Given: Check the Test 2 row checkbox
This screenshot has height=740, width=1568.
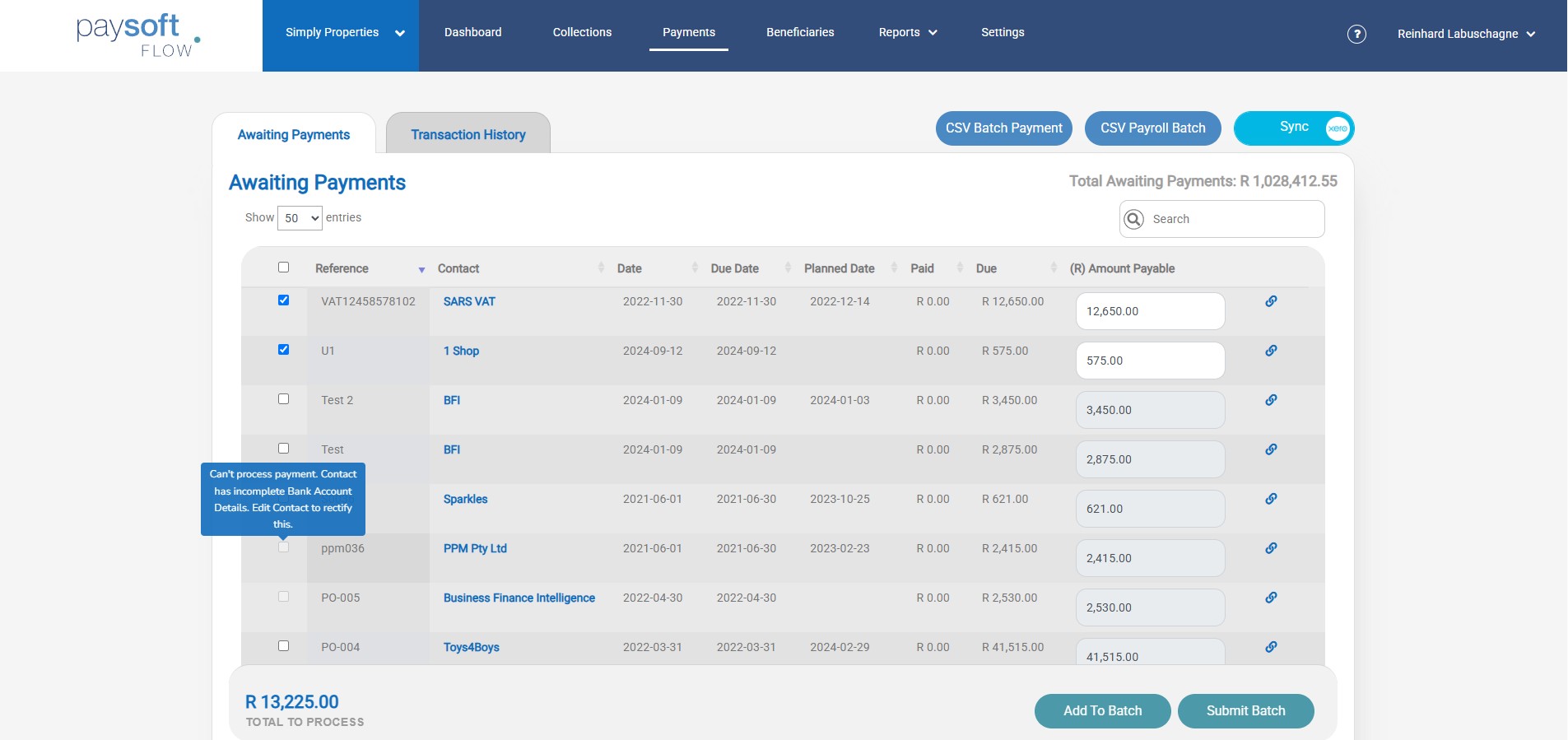Looking at the screenshot, I should [283, 399].
